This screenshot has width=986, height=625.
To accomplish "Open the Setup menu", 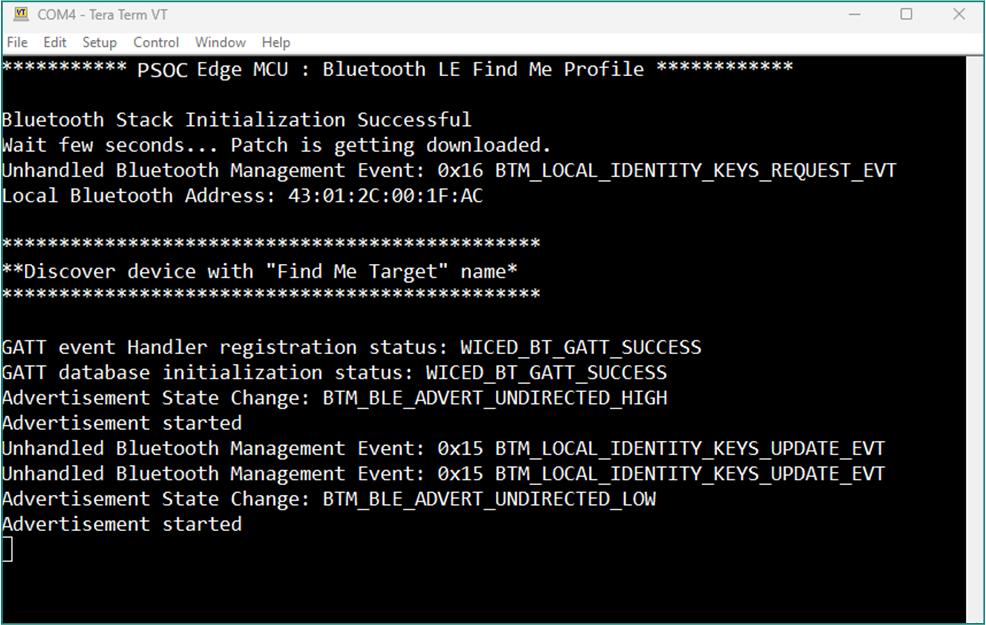I will pyautogui.click(x=99, y=42).
